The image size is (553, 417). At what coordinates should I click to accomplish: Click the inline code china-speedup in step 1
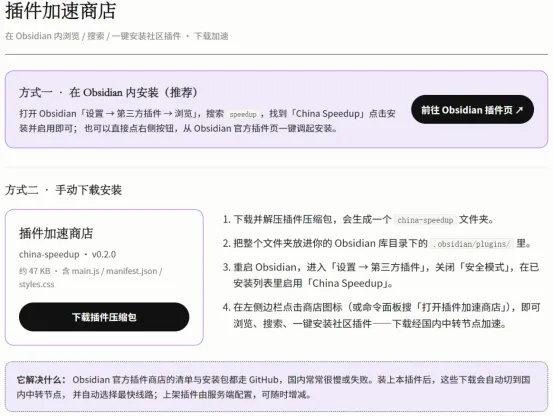(x=425, y=220)
